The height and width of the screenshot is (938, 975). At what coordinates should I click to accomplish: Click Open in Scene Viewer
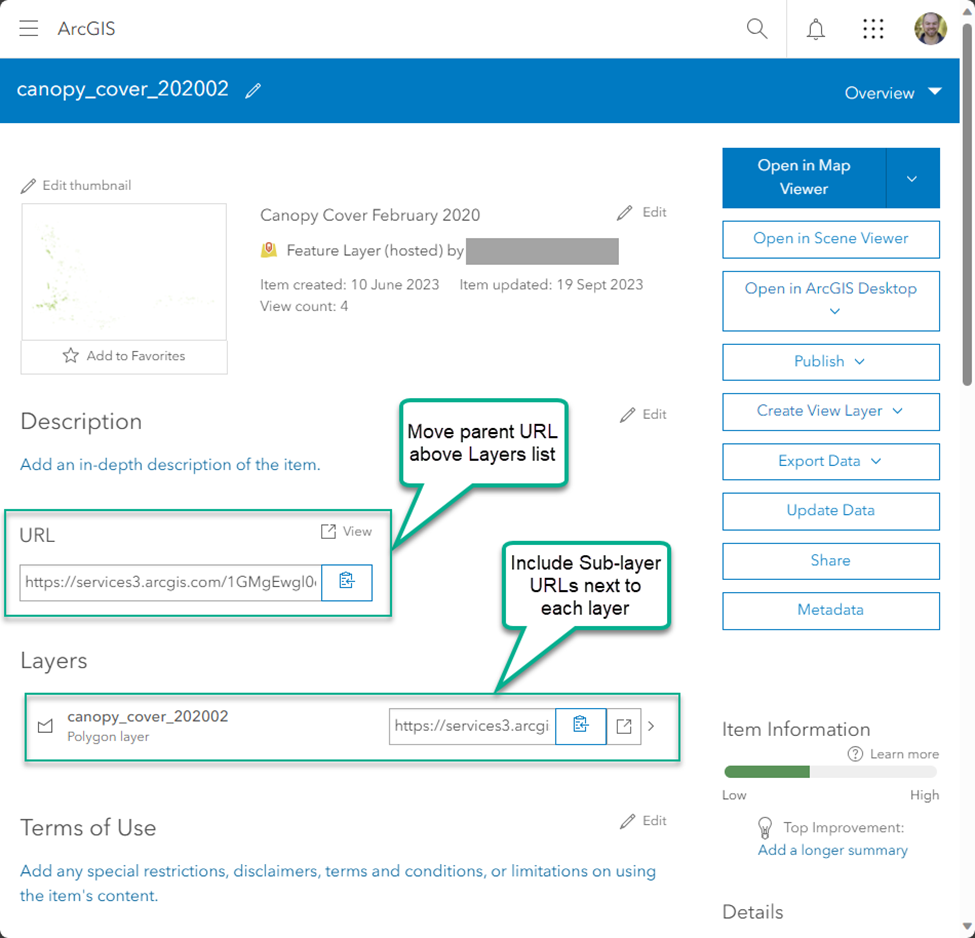tap(831, 239)
